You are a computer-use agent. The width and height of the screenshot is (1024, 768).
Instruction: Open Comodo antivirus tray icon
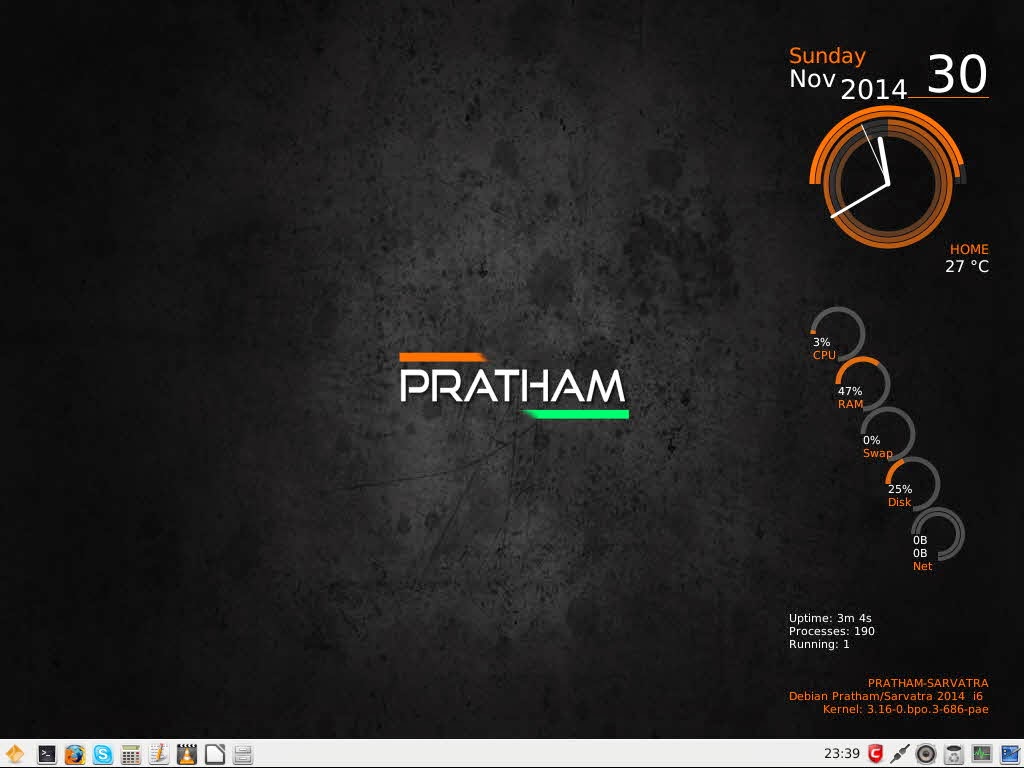click(x=875, y=754)
